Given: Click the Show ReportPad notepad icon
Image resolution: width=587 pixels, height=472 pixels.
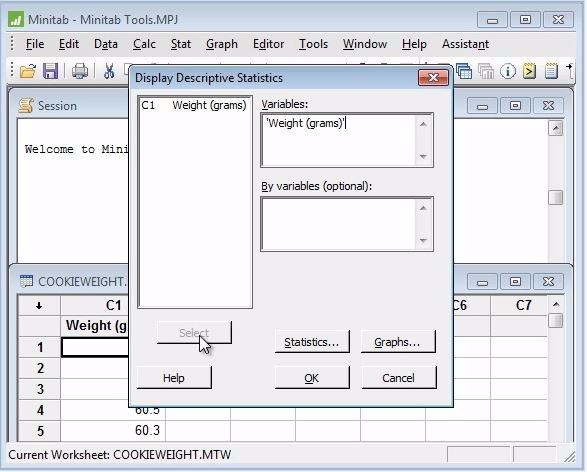Looking at the screenshot, I should tap(551, 71).
